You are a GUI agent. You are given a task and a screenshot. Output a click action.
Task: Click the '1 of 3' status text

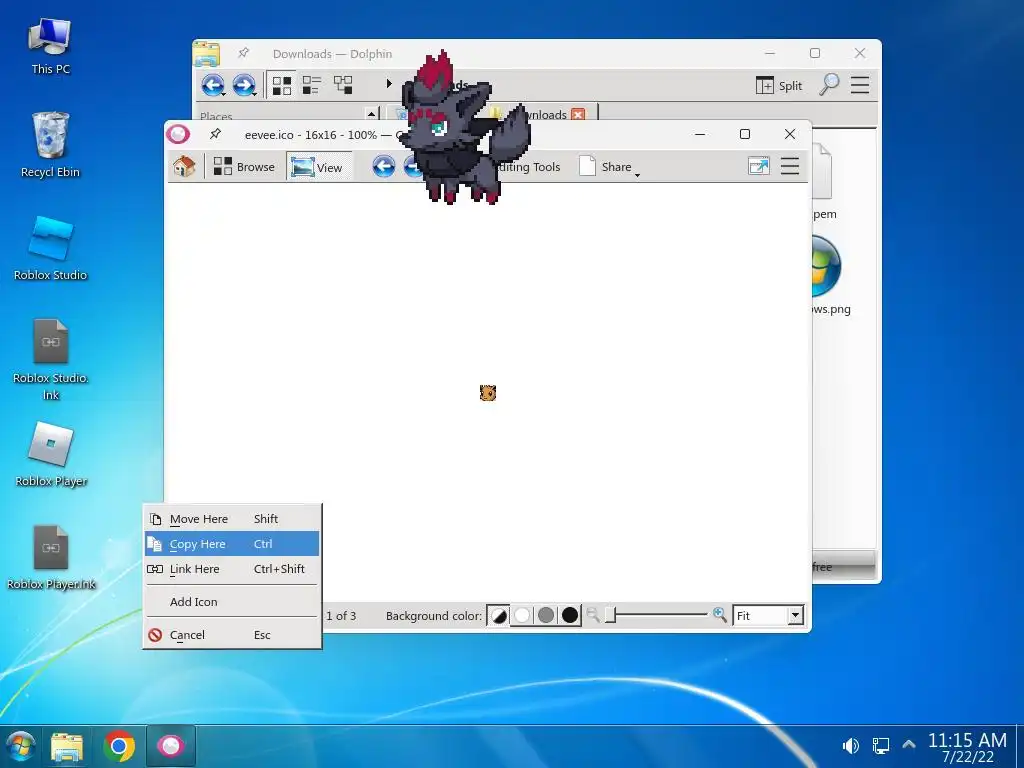341,615
